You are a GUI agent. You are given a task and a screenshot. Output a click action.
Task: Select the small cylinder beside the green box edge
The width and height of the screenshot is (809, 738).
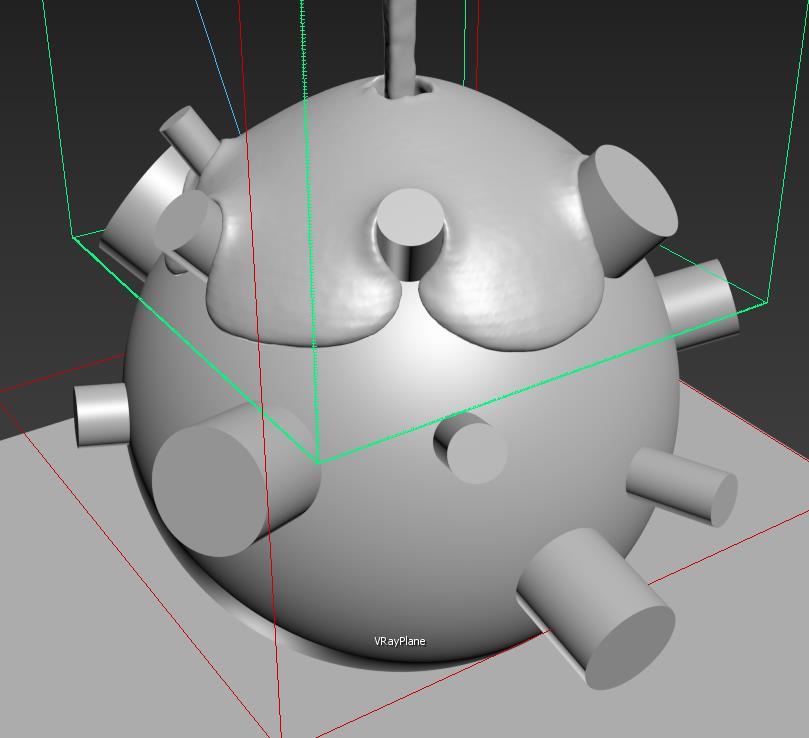point(471,447)
